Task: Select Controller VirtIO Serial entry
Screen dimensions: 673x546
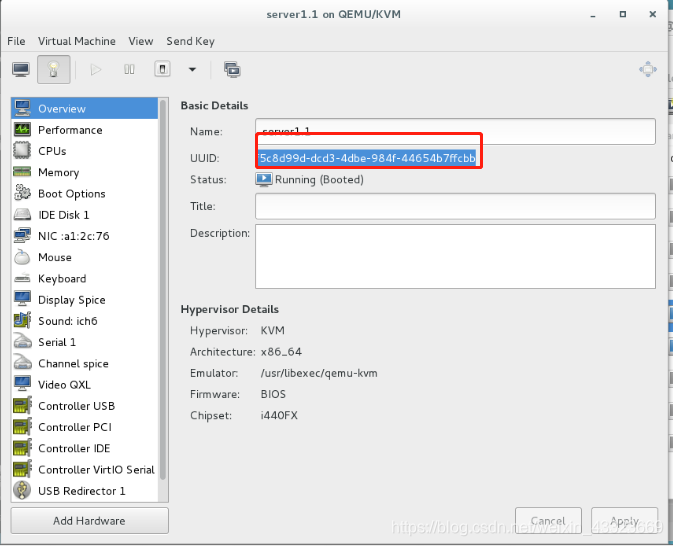Action: pos(85,470)
